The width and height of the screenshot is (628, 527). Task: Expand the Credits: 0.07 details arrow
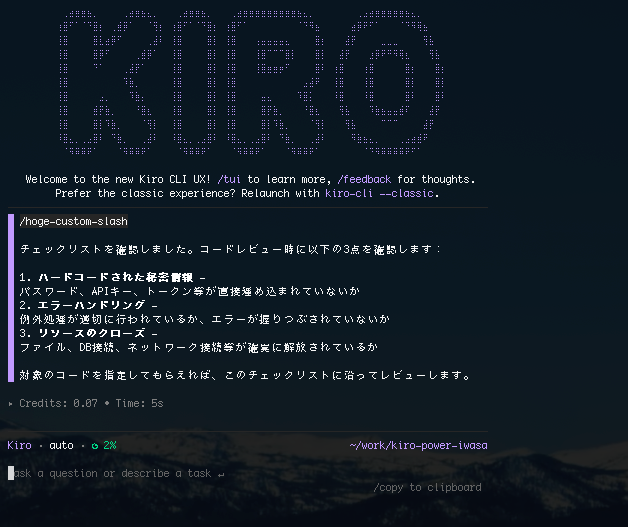point(10,404)
